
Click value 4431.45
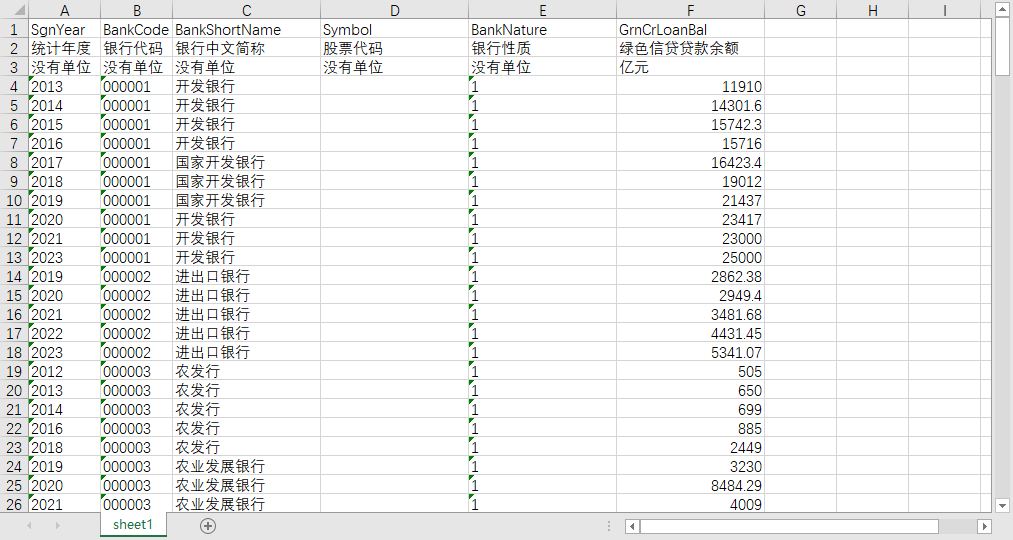coord(691,333)
